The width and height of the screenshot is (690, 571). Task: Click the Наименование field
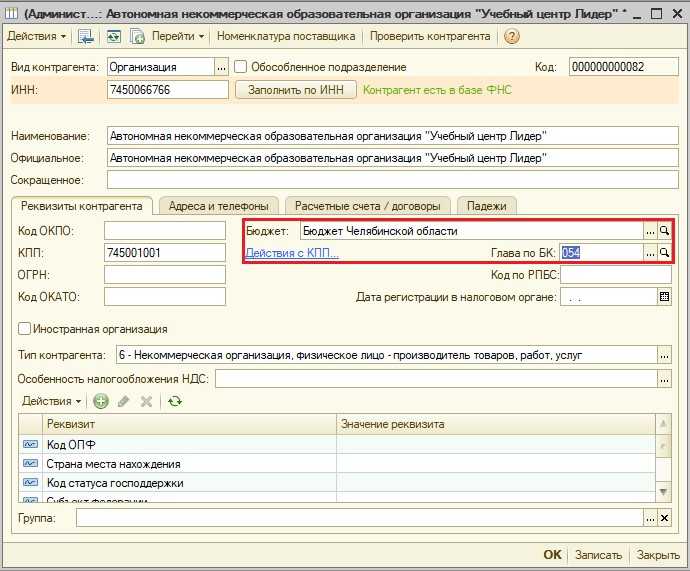click(x=393, y=136)
